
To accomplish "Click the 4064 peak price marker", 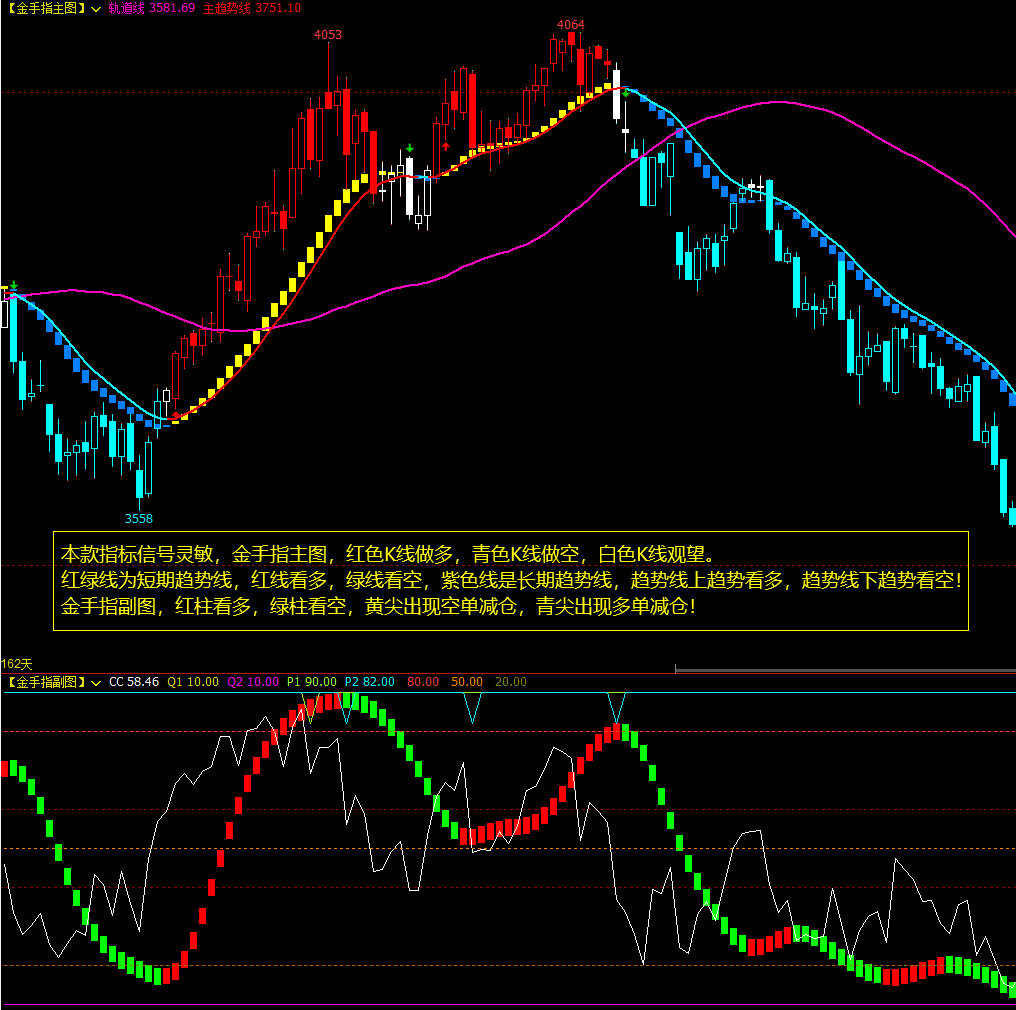I will [x=571, y=24].
